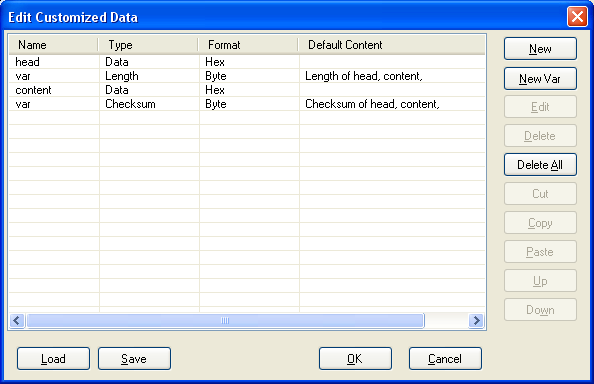Click the horizontal scrollbar left arrow

tap(17, 321)
